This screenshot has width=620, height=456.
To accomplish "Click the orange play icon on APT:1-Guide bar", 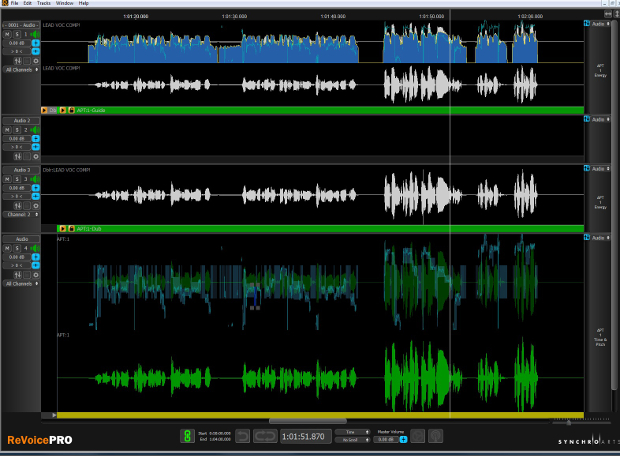I will 62,110.
